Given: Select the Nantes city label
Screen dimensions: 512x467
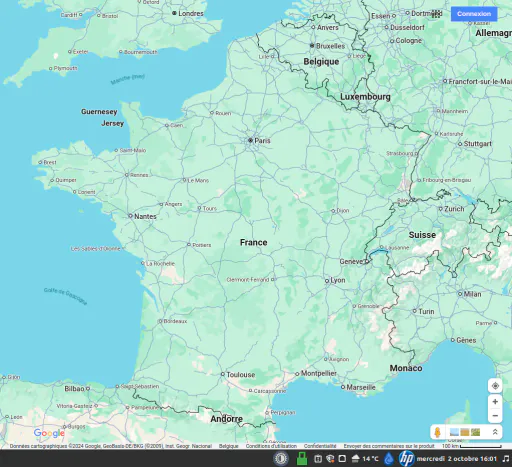Looking at the screenshot, I should point(145,216).
